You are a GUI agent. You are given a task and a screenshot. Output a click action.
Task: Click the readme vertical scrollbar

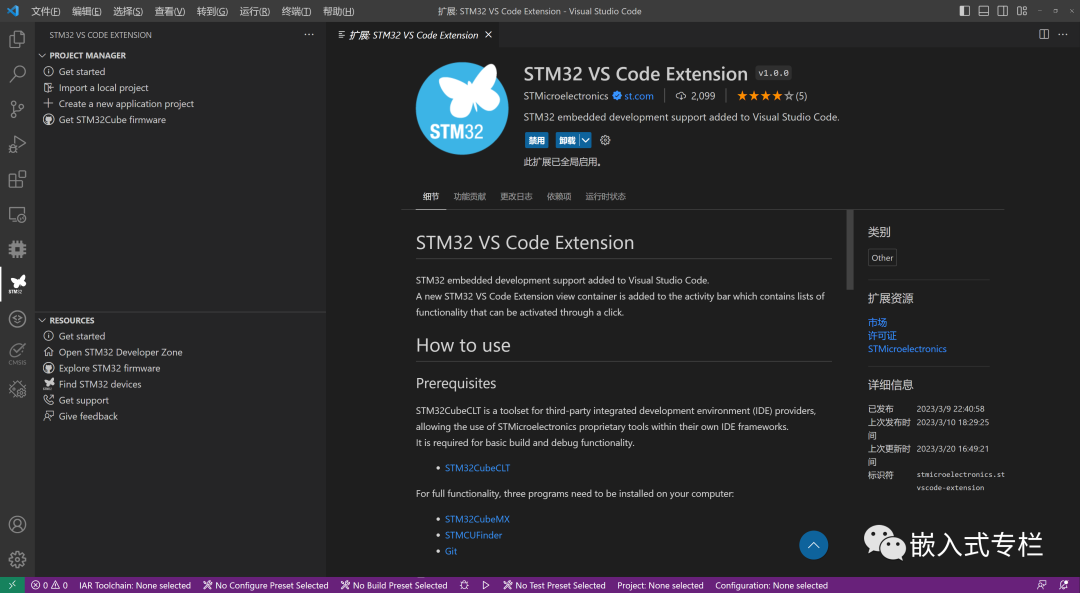850,250
